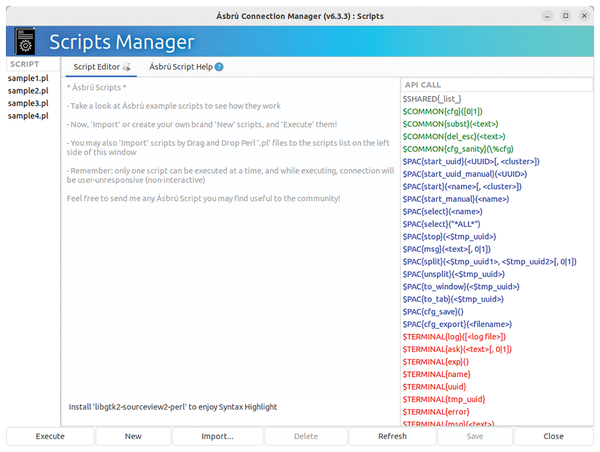Select $PAC{start}(<name>[, <cluster>]) entry

tap(462, 187)
